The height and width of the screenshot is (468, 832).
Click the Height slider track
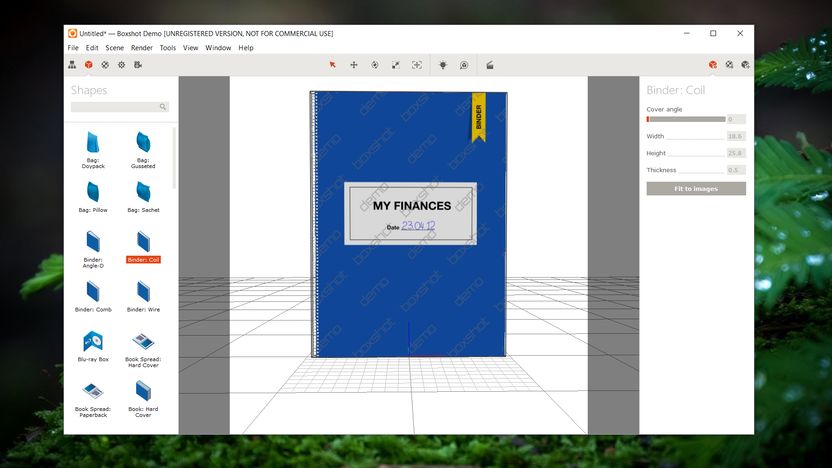(696, 155)
